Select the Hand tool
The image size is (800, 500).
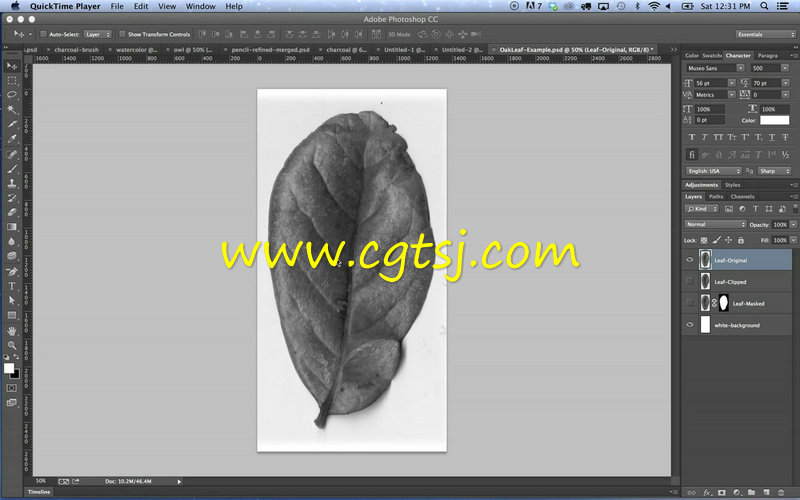click(12, 331)
